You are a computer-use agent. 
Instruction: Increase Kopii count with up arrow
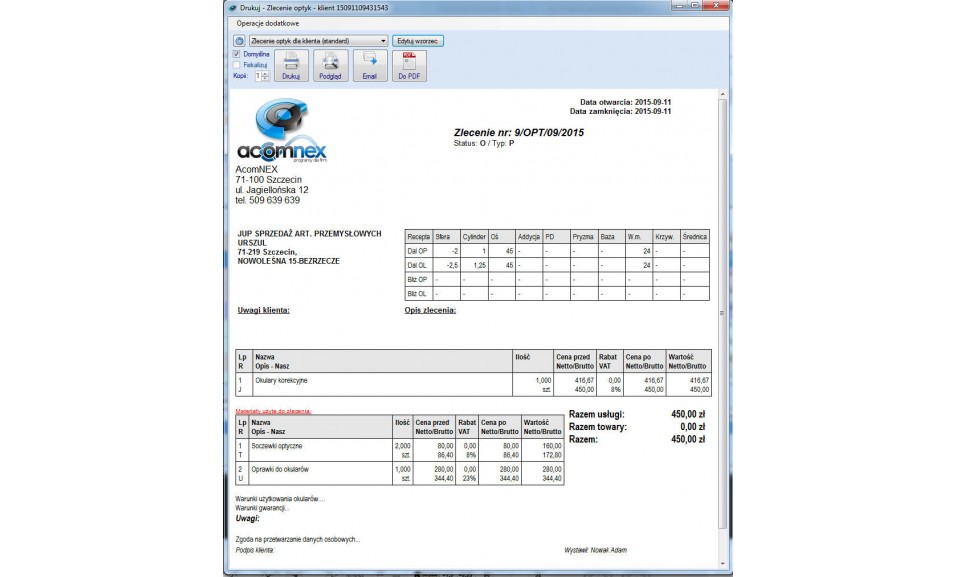(x=265, y=72)
